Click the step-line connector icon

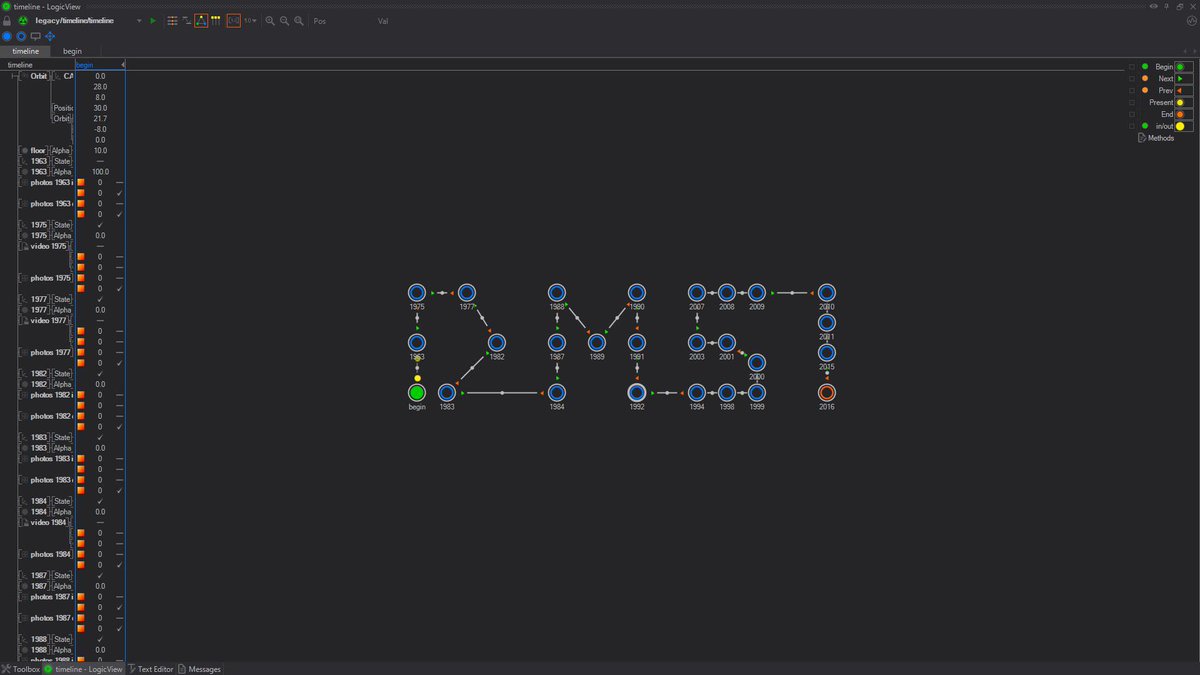[x=186, y=20]
